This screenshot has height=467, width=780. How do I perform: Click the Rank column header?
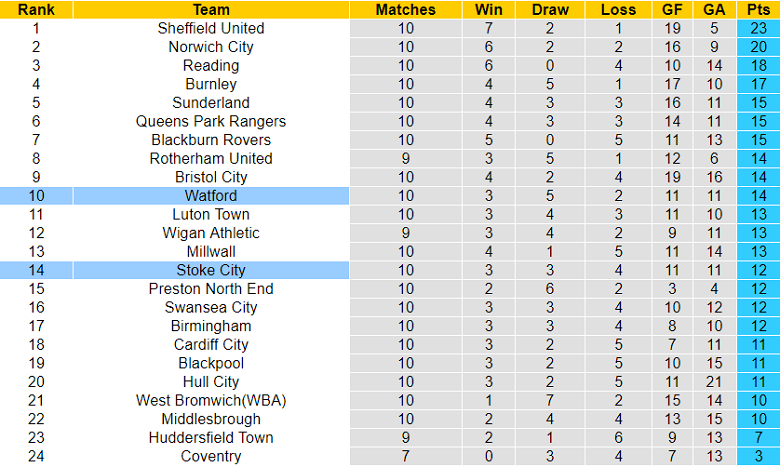(36, 10)
